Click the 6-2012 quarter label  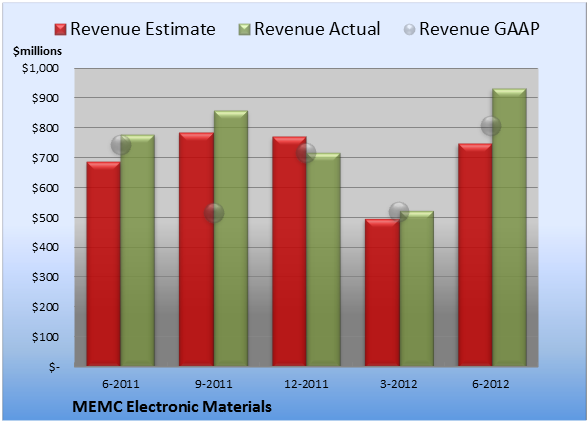pyautogui.click(x=491, y=384)
